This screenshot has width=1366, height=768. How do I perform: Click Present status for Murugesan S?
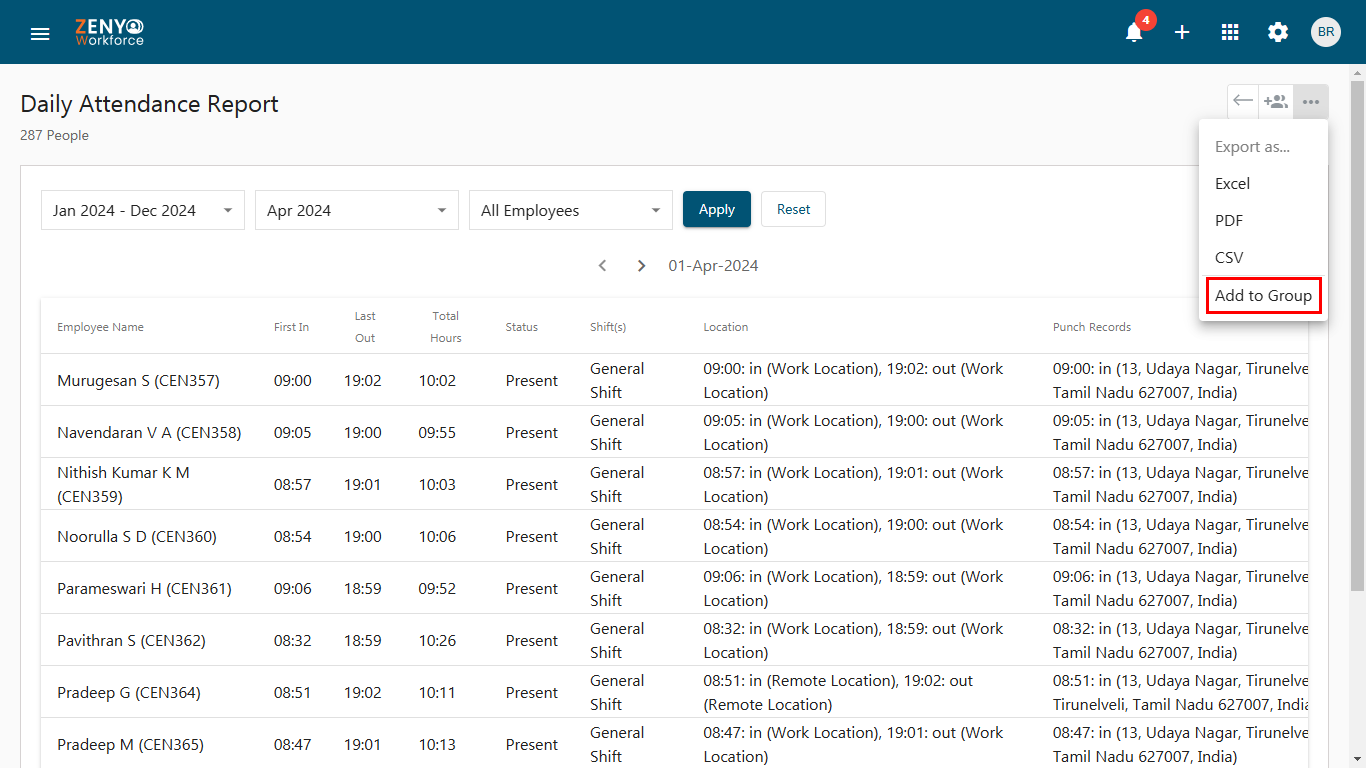coord(532,381)
